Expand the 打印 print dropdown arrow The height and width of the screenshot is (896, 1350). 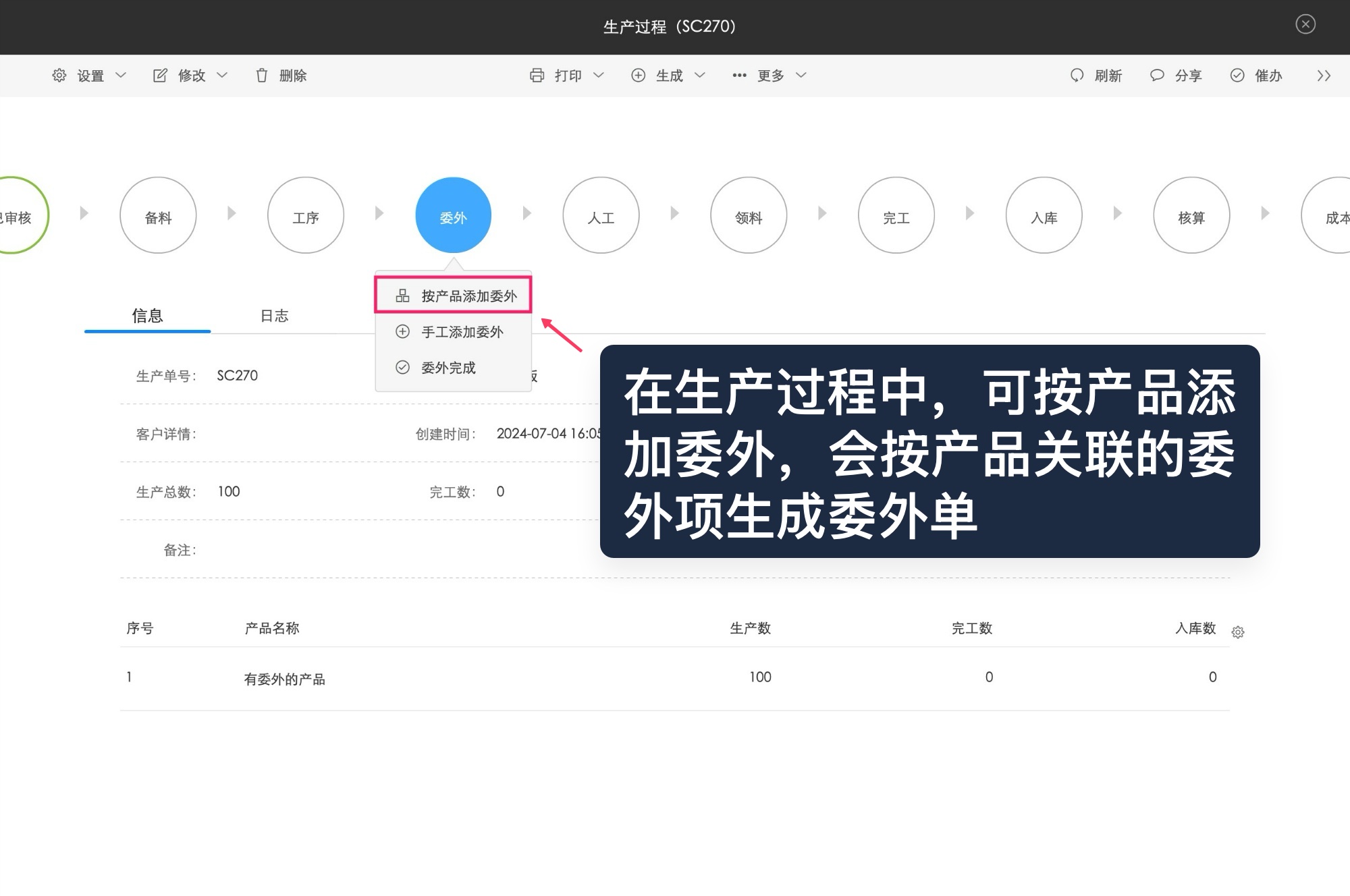coord(599,76)
